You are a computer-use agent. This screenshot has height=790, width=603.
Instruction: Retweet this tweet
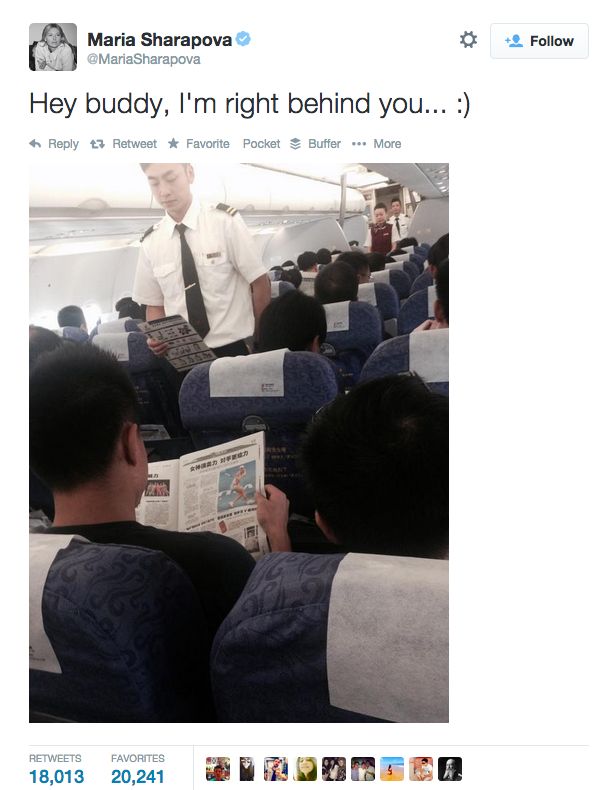[x=123, y=144]
